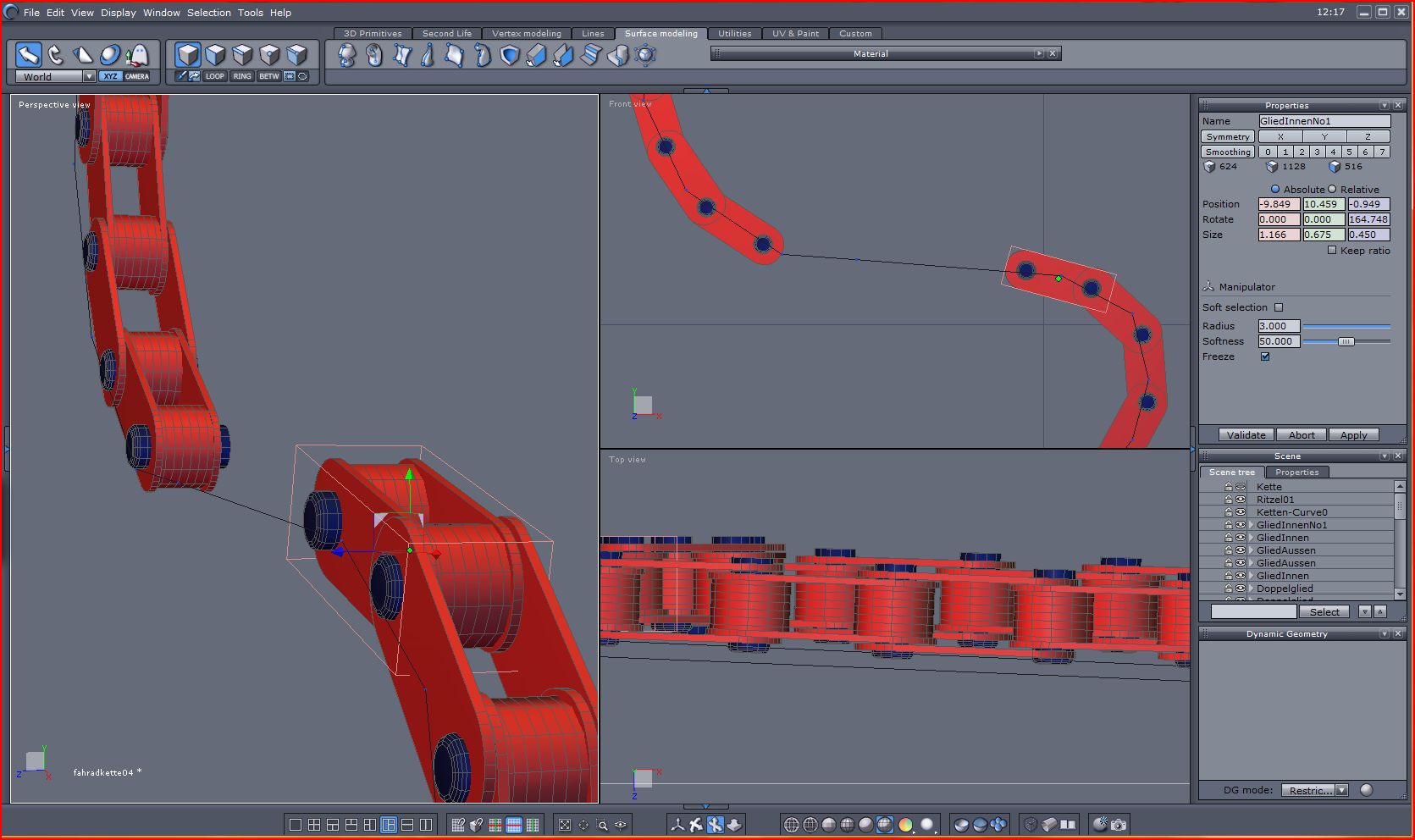
Task: Open the 3D Primitives tab
Action: pyautogui.click(x=373, y=34)
